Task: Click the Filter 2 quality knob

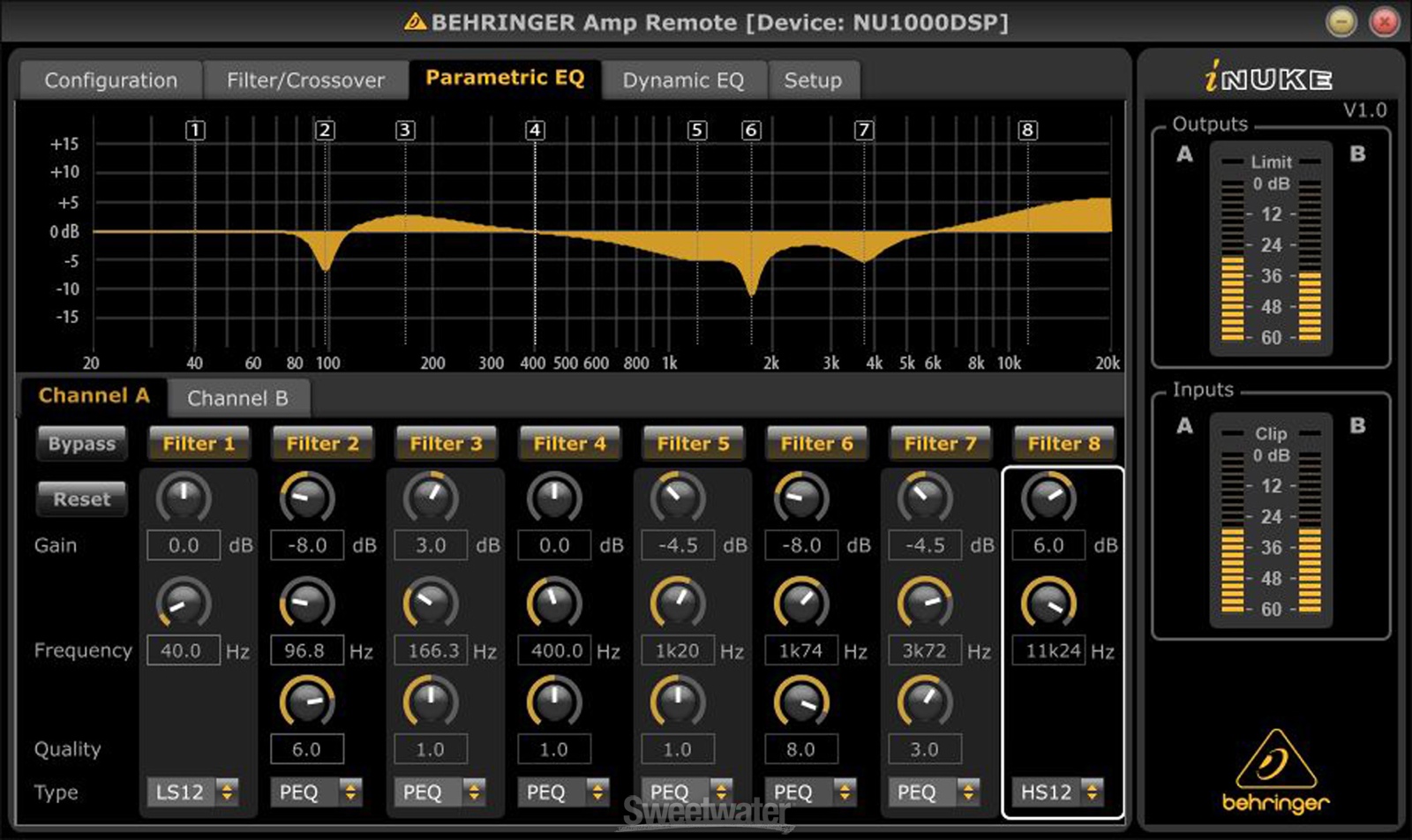Action: click(x=307, y=701)
